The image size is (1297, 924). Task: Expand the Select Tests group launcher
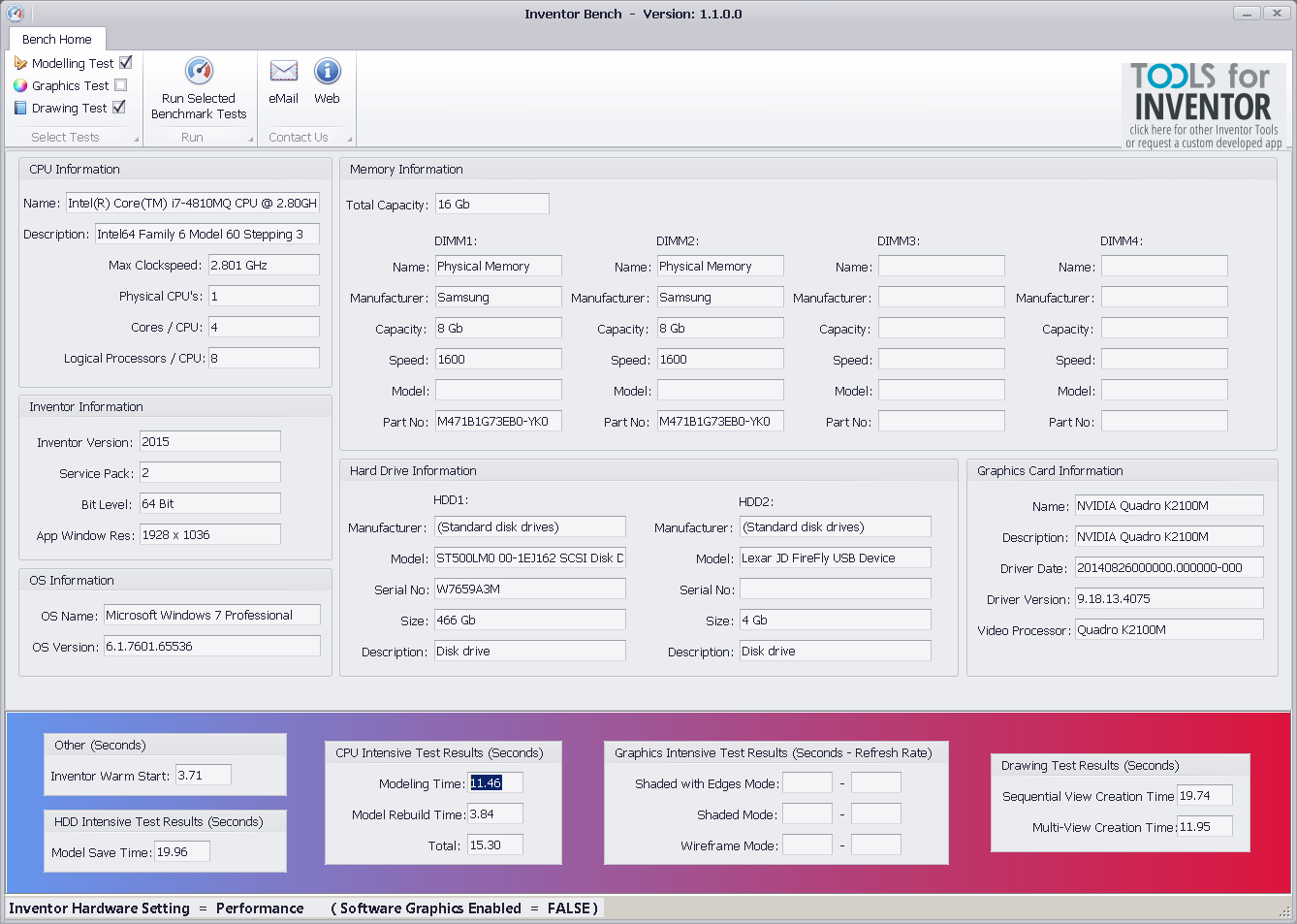136,140
